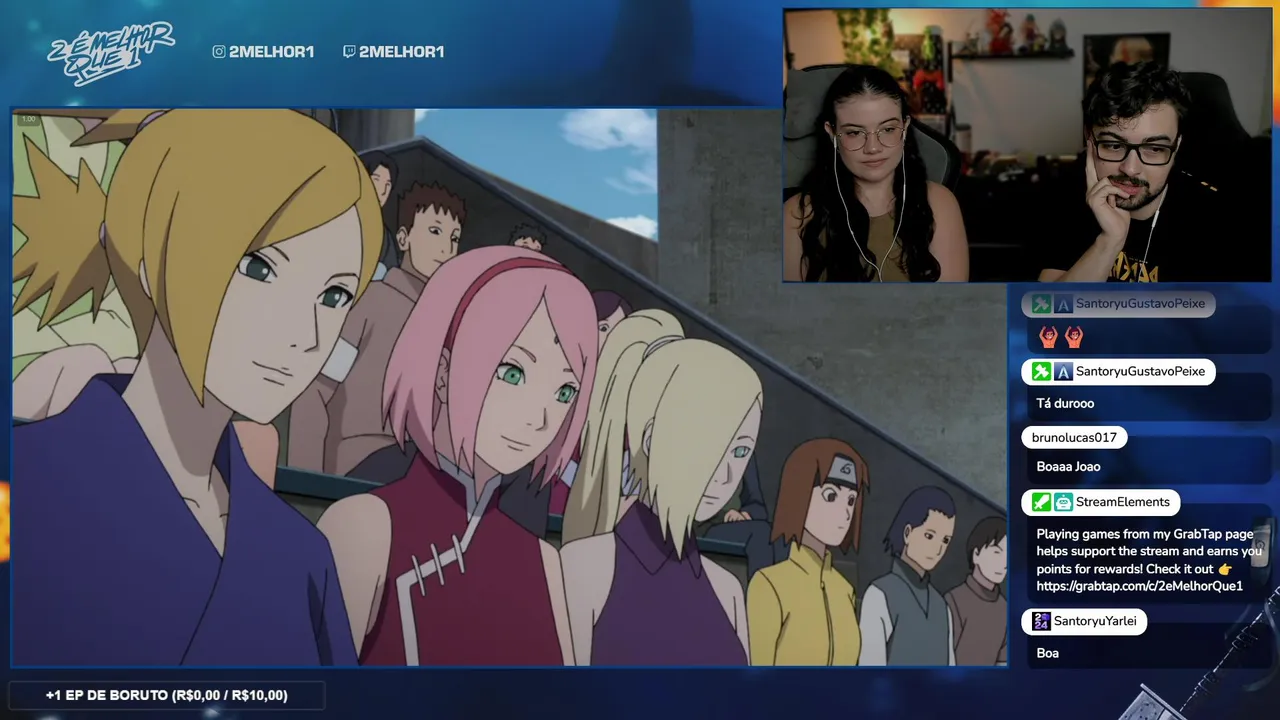The image size is (1280, 720).
Task: Click the StreamElements username
Action: pos(1122,502)
